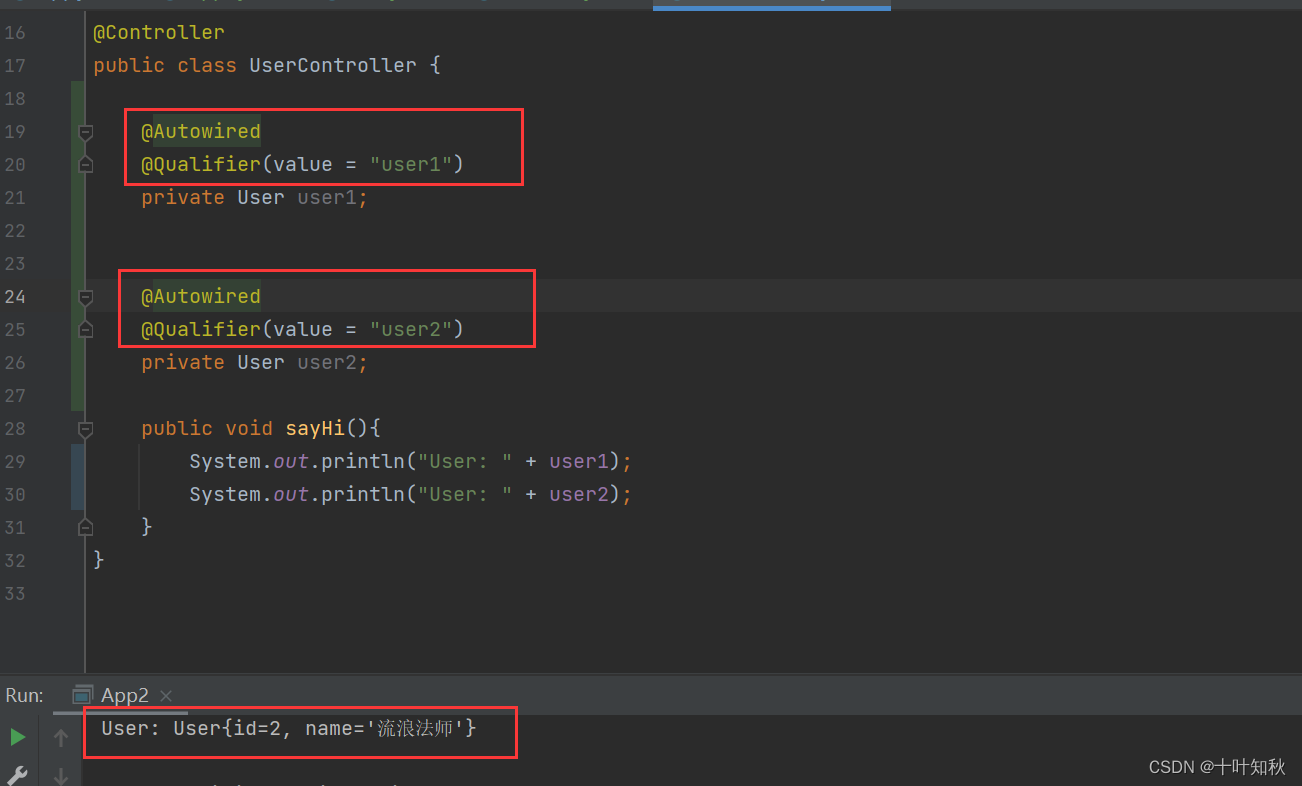Click line number 33 in gutter

point(15,594)
